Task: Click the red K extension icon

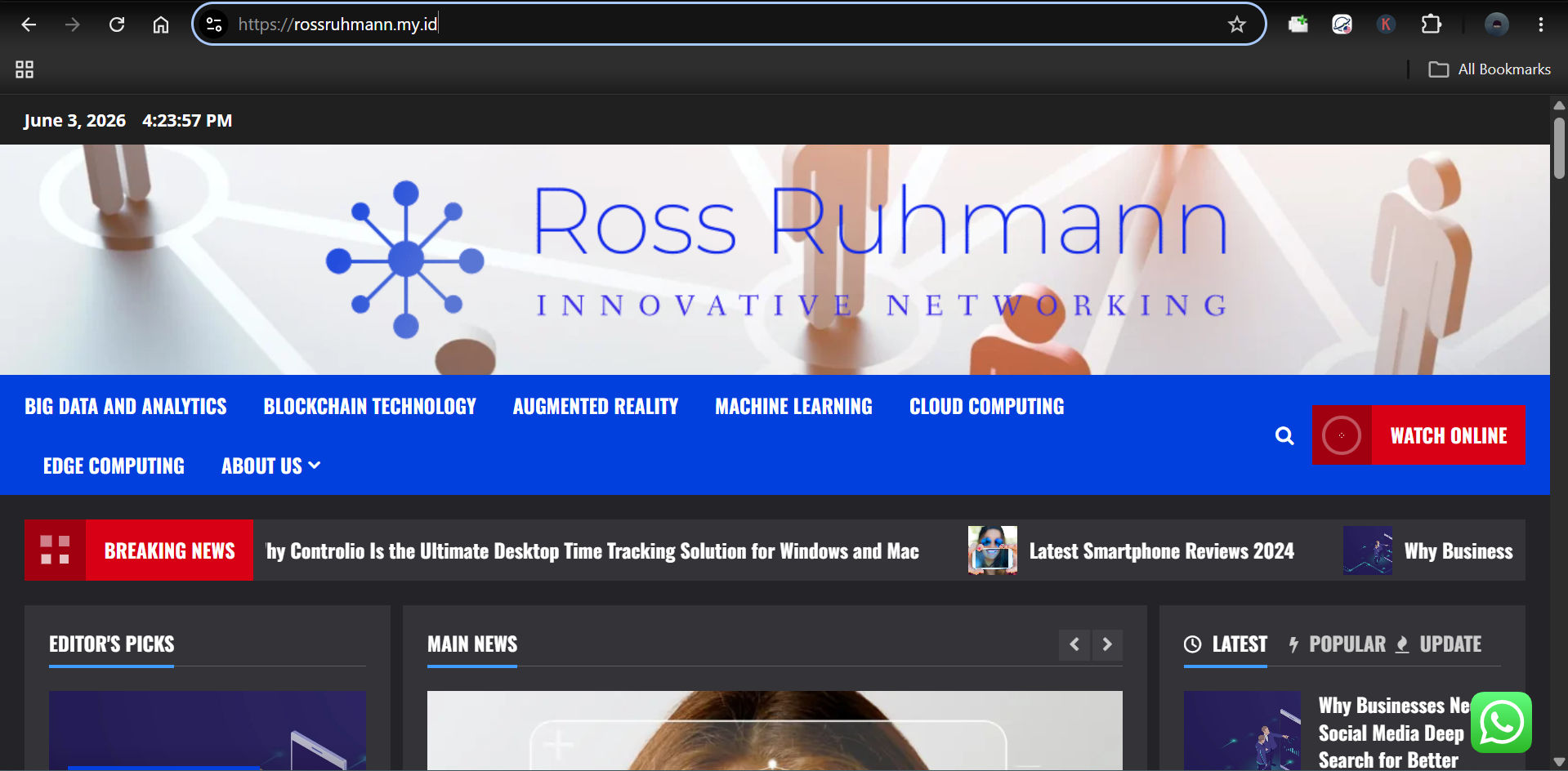Action: (x=1386, y=25)
